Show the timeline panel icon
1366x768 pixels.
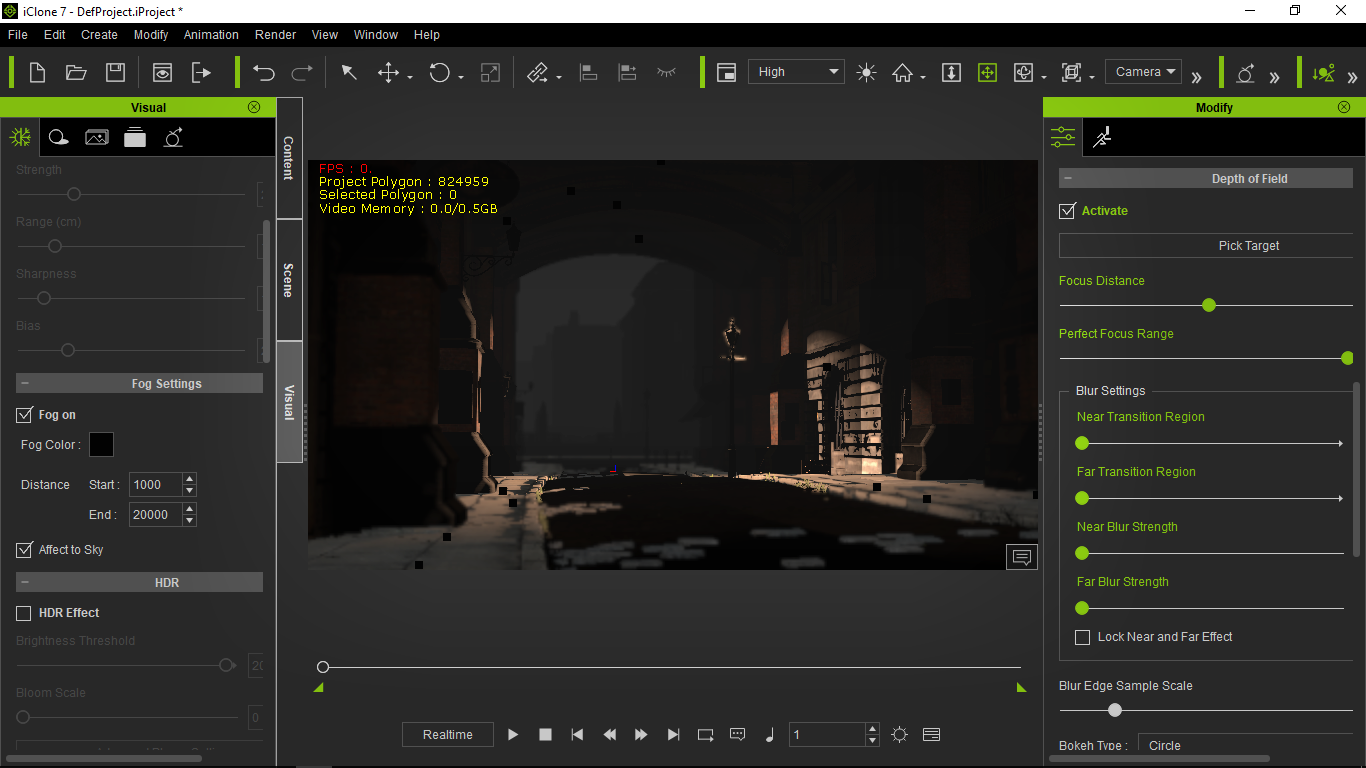[x=931, y=735]
